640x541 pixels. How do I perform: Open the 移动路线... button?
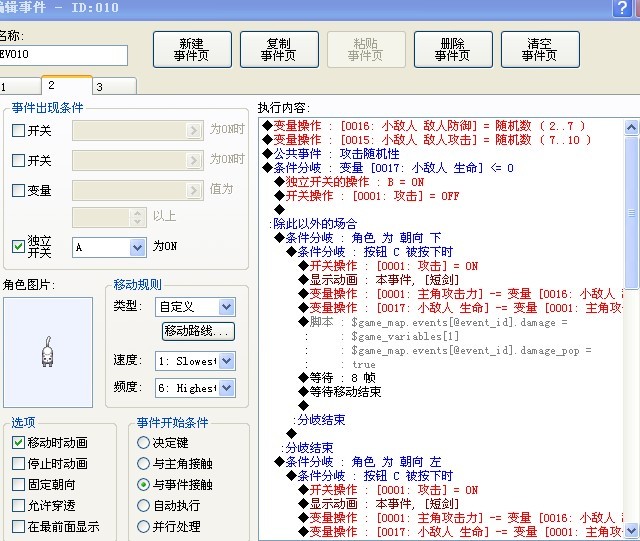click(x=199, y=331)
